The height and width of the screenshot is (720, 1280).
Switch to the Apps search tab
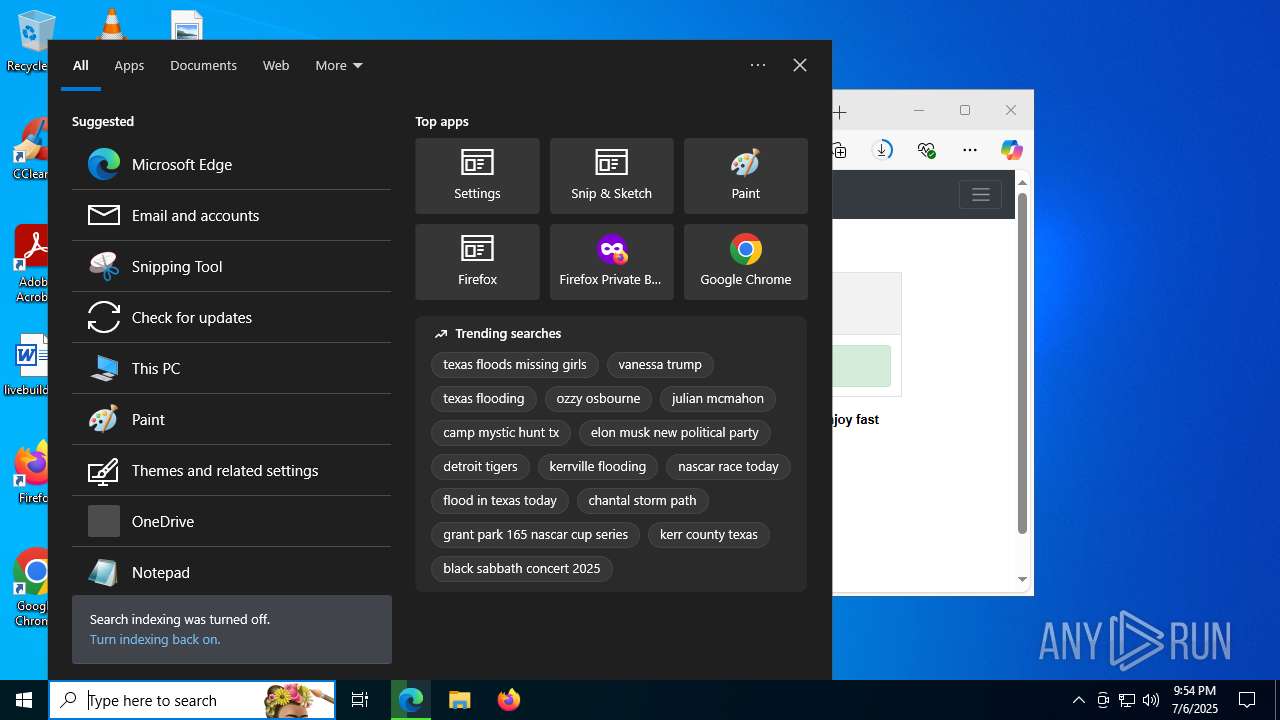pyautogui.click(x=129, y=65)
